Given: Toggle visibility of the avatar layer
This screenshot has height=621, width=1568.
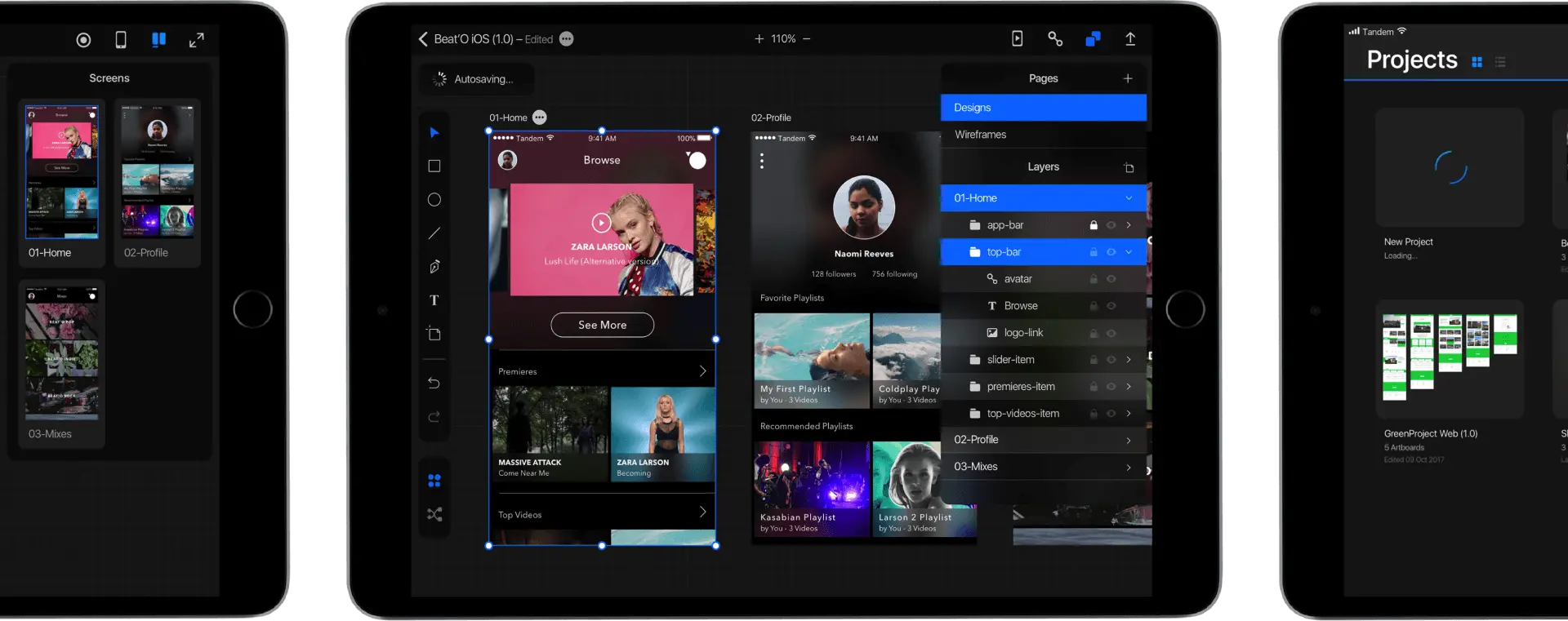Looking at the screenshot, I should (x=1111, y=279).
